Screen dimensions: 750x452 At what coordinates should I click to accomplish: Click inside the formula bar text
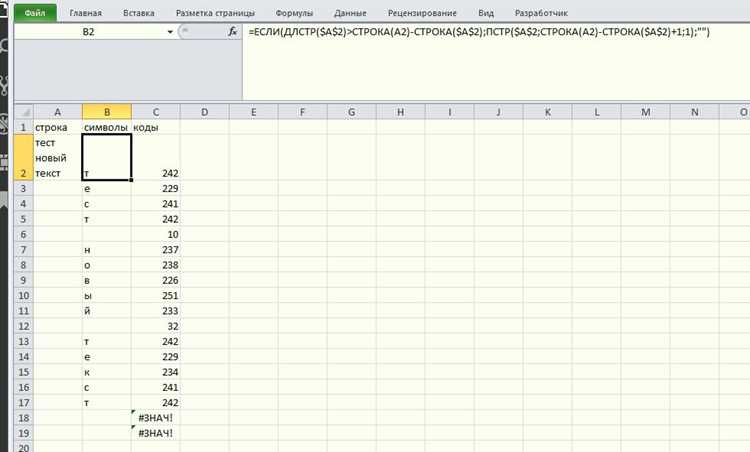click(479, 32)
